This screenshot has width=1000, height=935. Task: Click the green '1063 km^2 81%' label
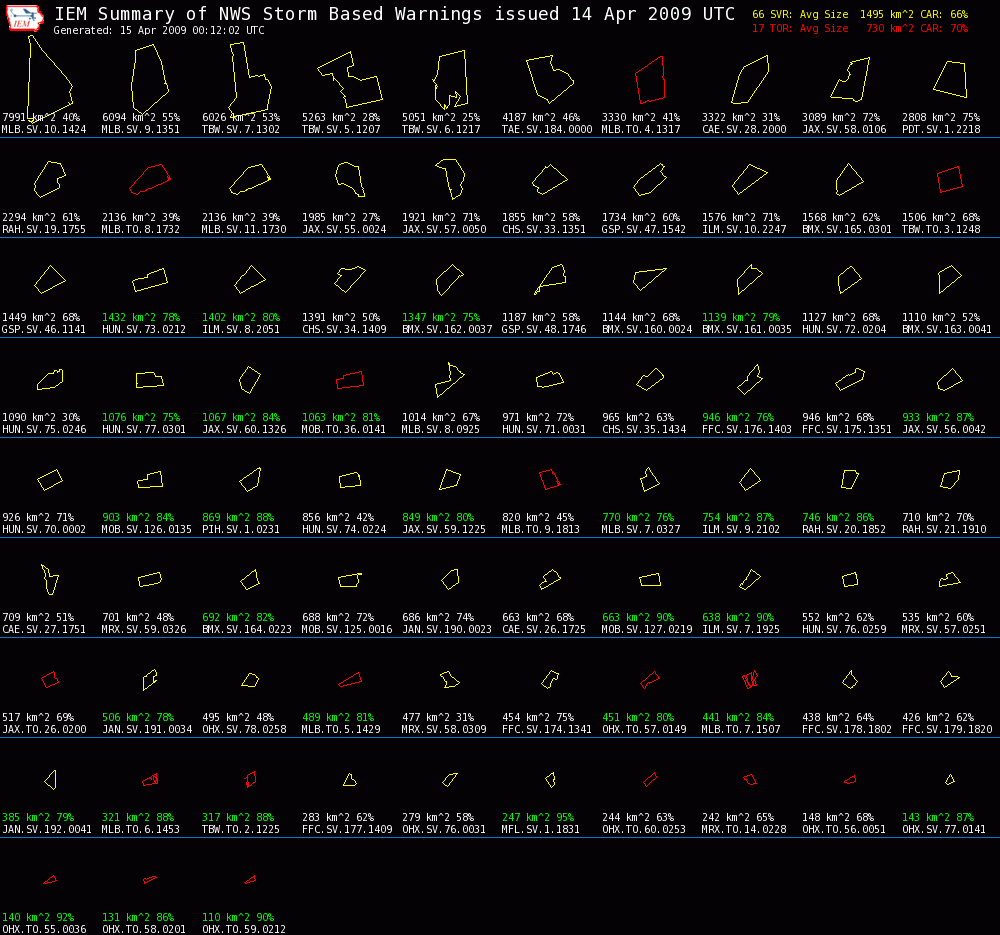341,417
